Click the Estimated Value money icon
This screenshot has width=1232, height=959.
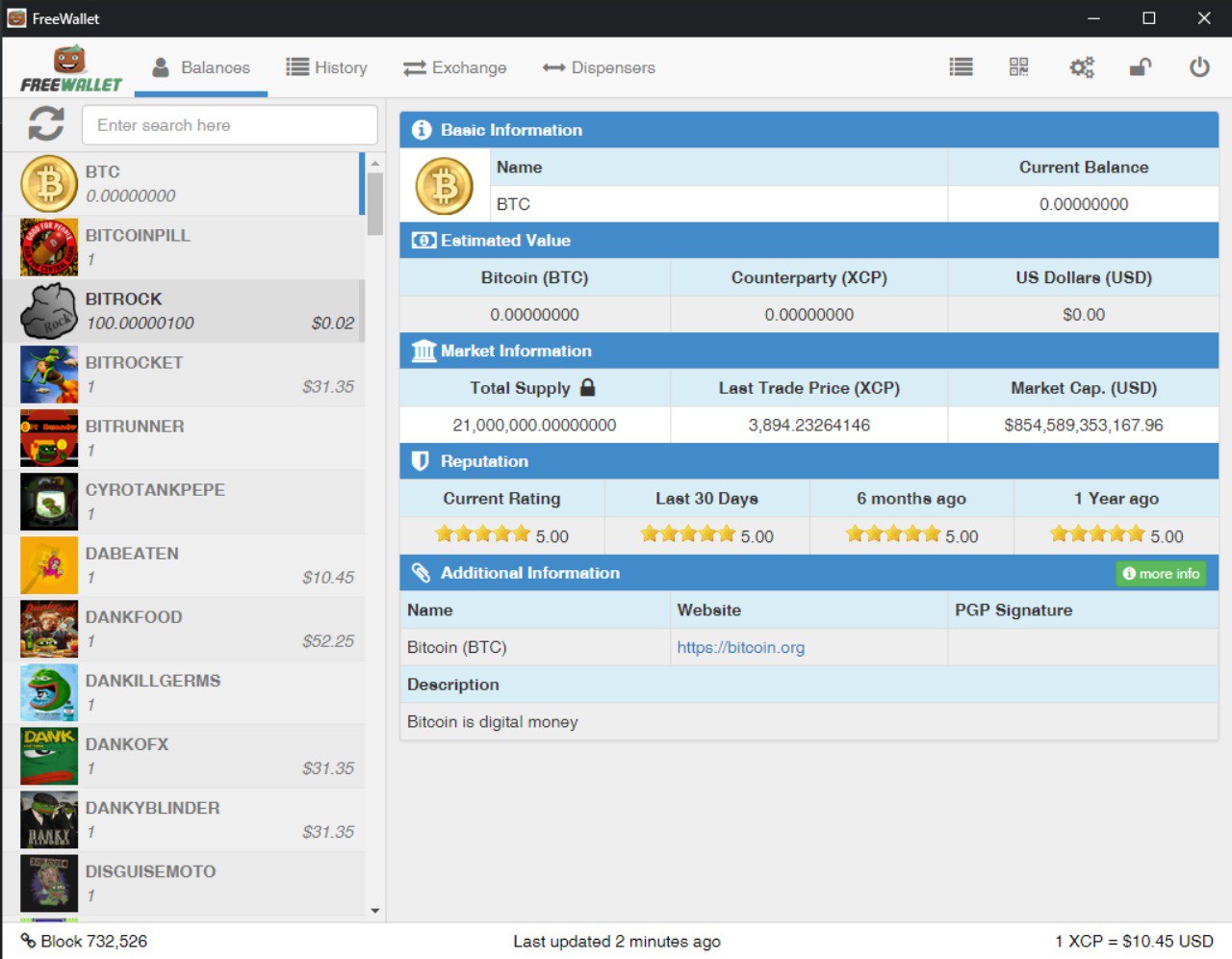(423, 240)
